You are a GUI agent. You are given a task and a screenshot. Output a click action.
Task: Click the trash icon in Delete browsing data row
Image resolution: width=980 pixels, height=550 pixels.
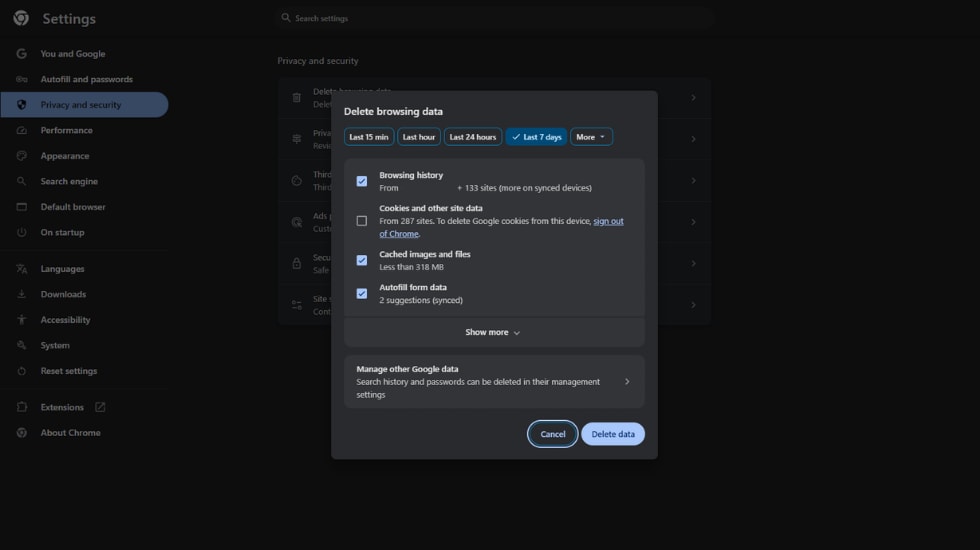pos(297,98)
